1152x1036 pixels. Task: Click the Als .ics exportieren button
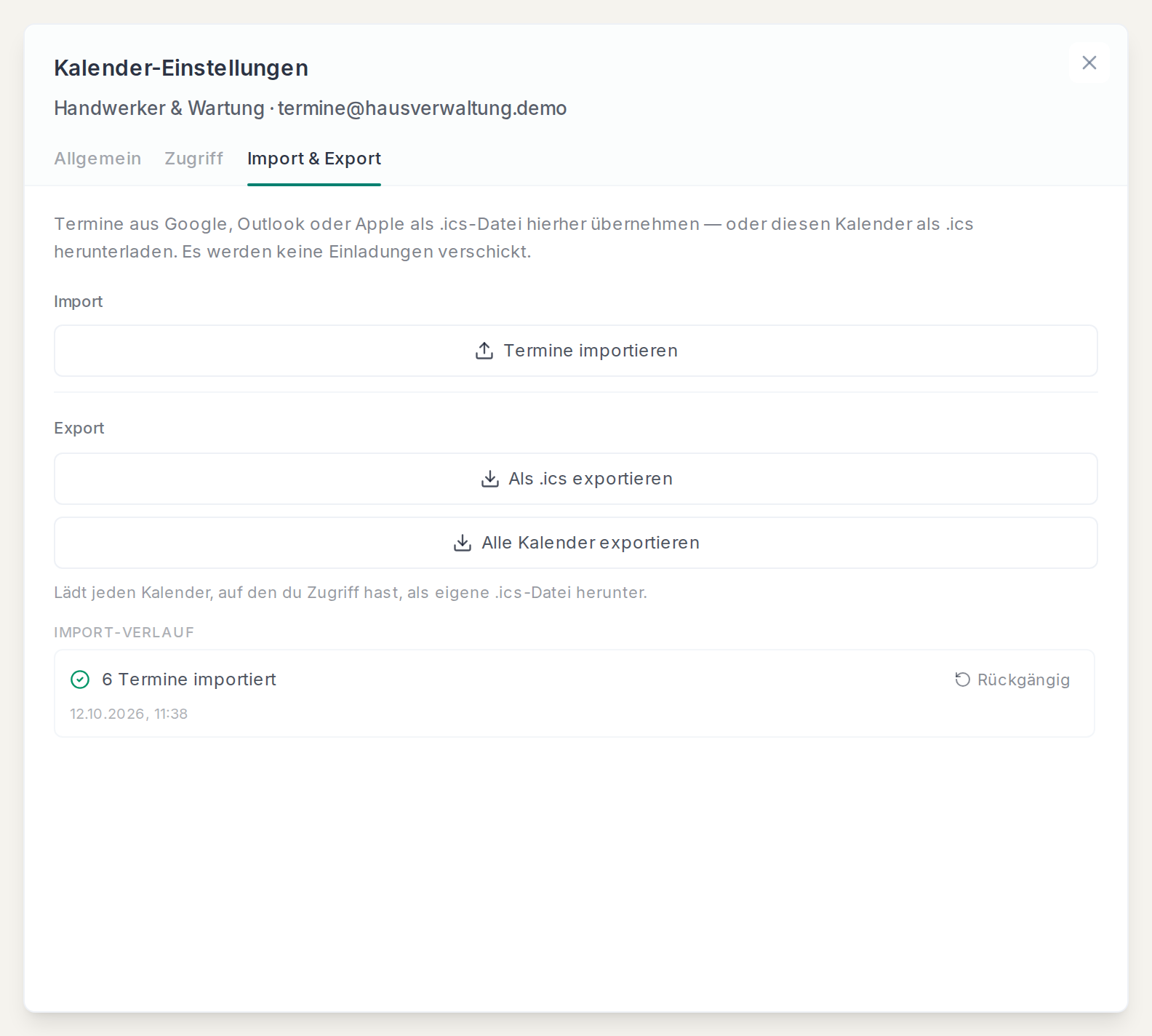click(576, 479)
